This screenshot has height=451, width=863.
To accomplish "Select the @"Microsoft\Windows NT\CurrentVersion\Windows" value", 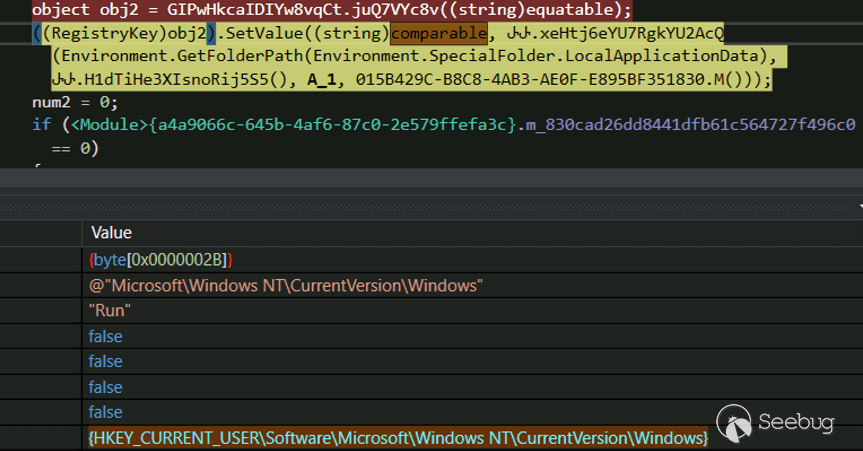I will pyautogui.click(x=286, y=286).
